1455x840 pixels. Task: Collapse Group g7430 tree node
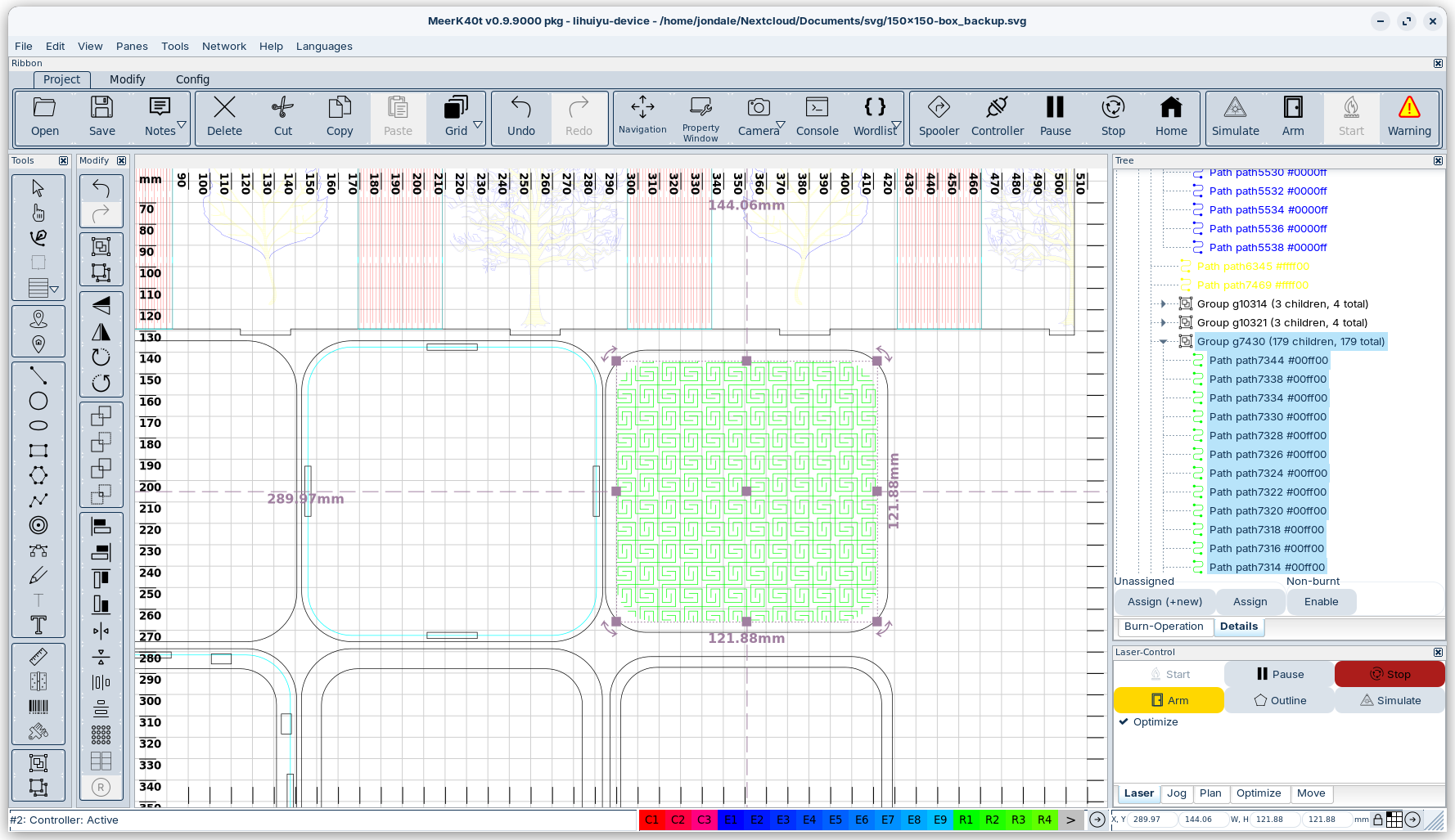point(1163,341)
